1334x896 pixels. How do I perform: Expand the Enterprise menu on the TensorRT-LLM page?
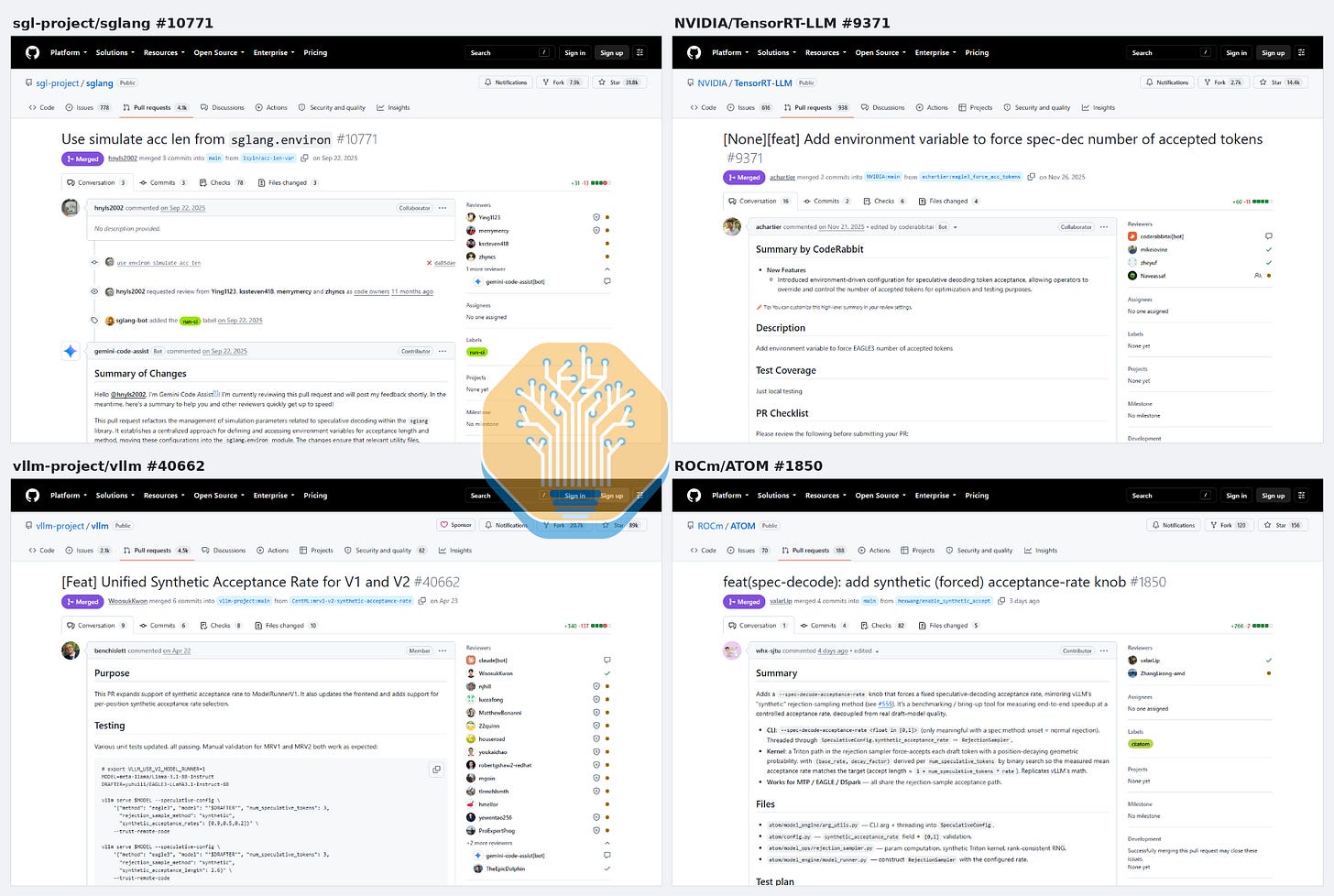click(935, 52)
